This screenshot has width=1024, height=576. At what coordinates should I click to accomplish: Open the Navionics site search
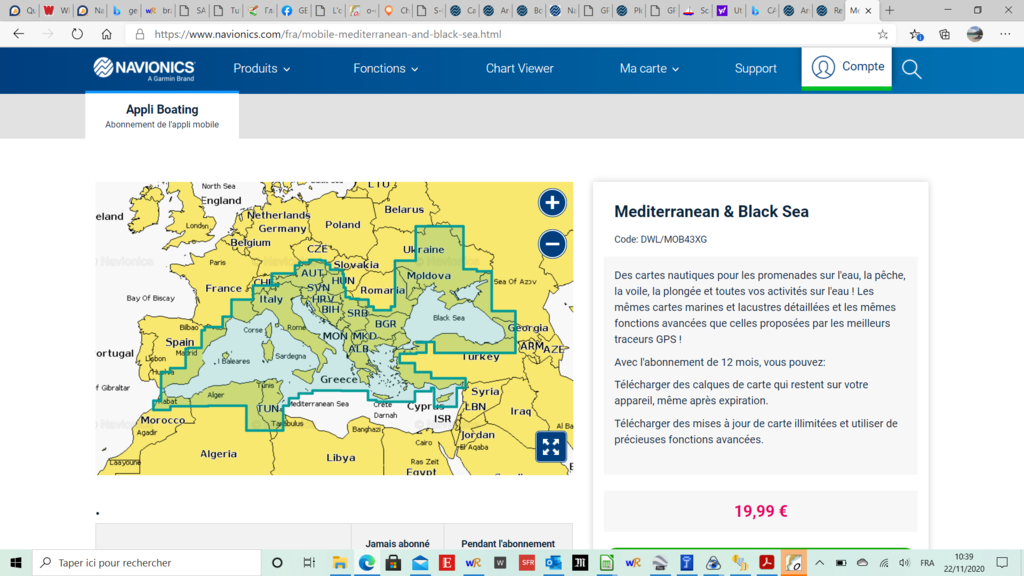point(912,69)
